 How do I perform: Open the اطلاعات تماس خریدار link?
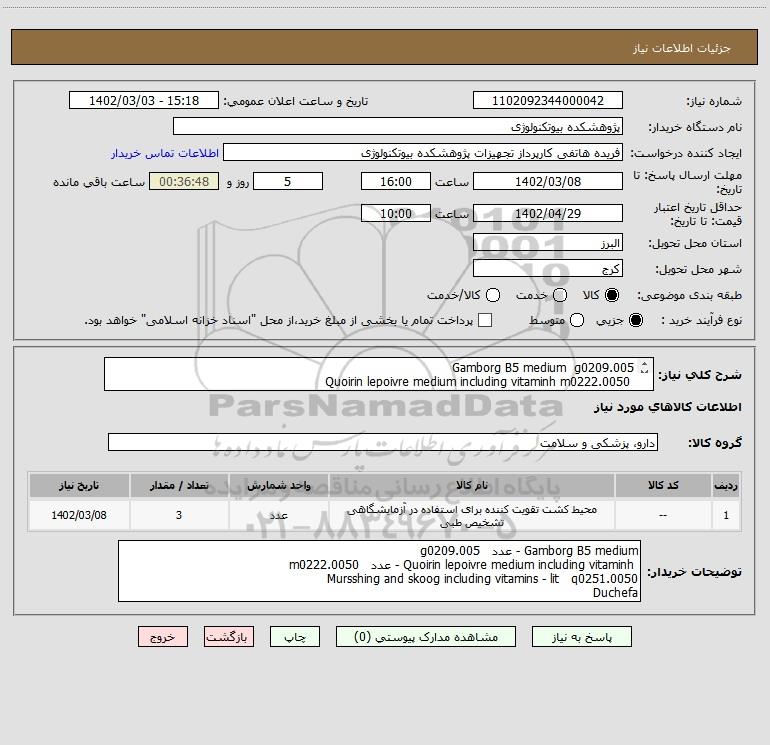[165, 153]
